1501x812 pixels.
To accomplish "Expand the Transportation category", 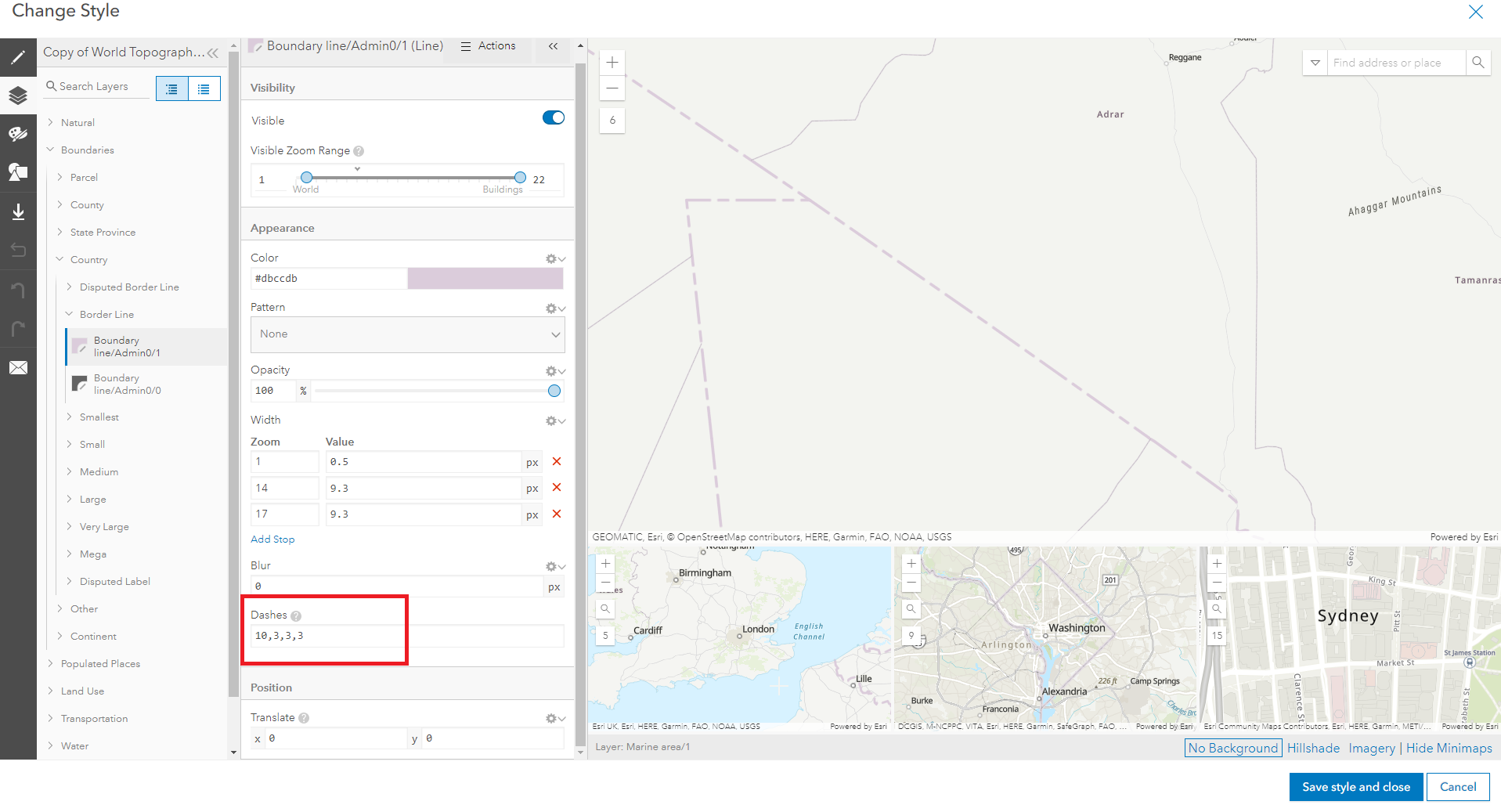I will point(50,718).
